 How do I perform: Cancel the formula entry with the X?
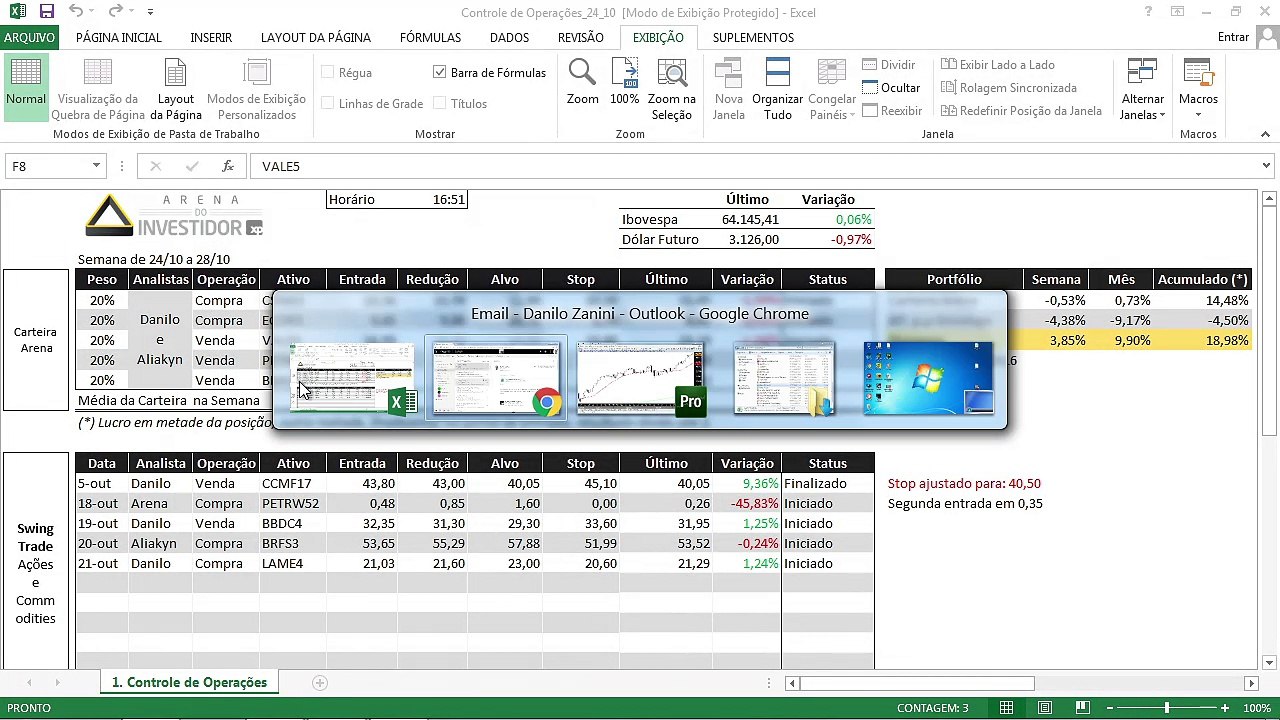155,166
